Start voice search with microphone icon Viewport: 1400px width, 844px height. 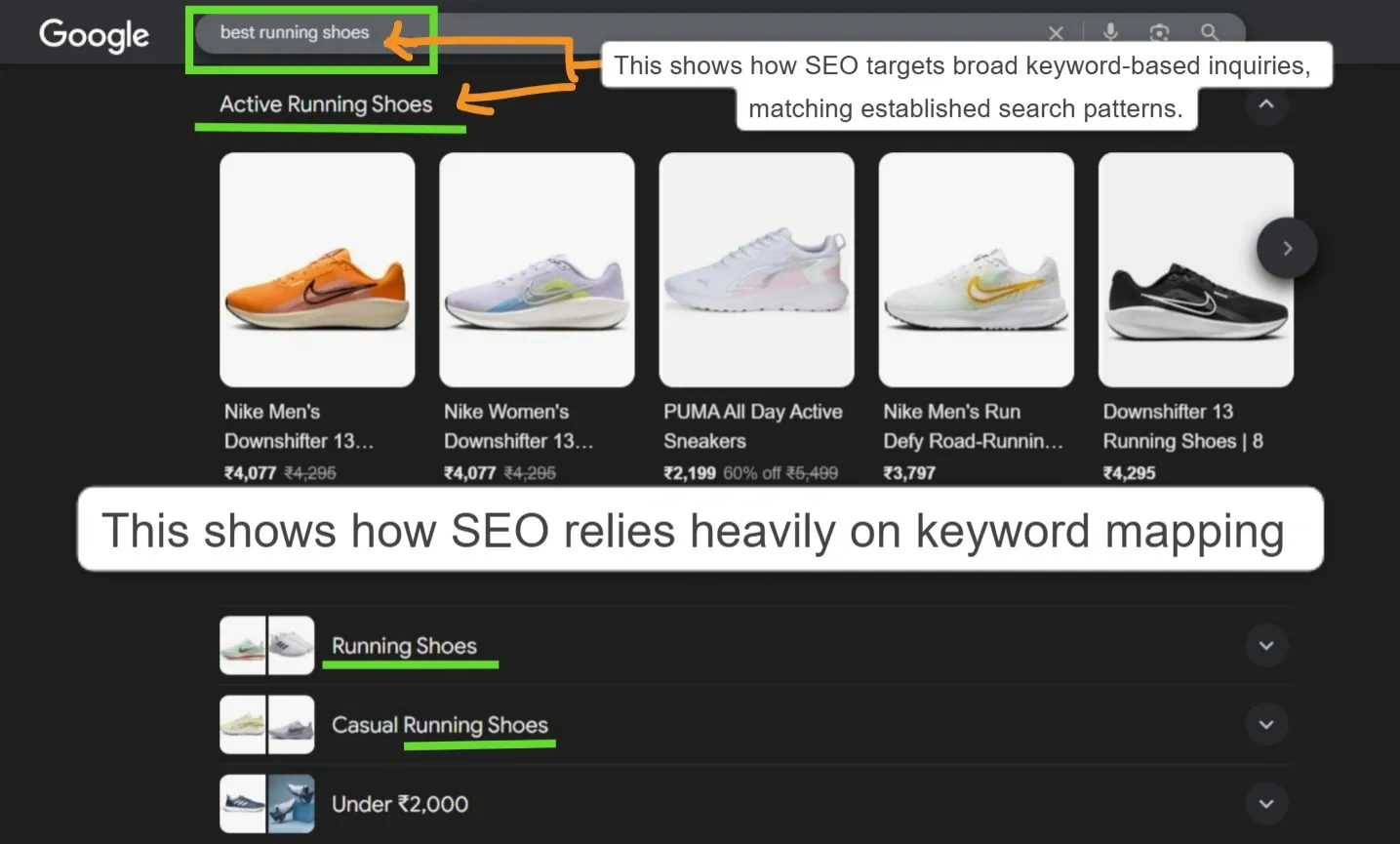pos(1110,32)
